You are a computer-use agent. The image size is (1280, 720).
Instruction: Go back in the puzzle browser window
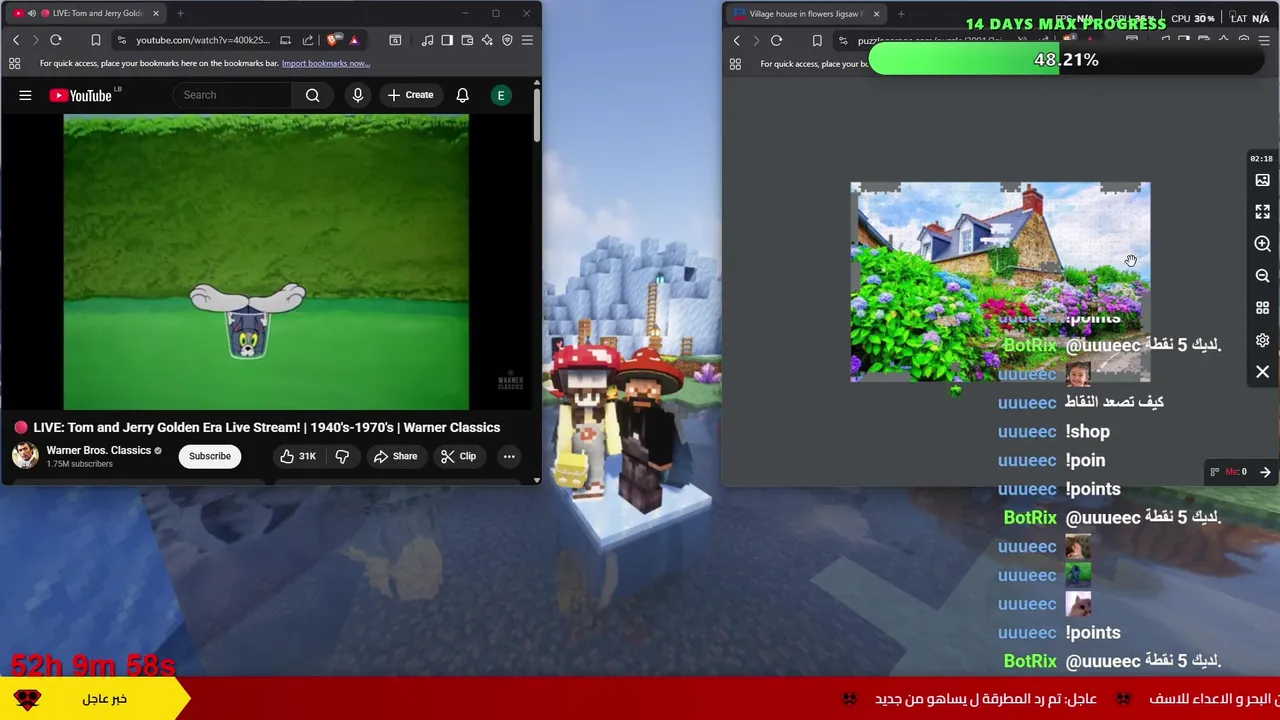[737, 41]
